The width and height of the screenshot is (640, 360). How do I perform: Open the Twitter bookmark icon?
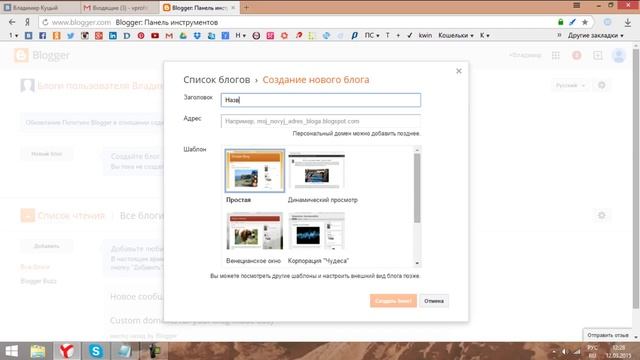point(71,36)
